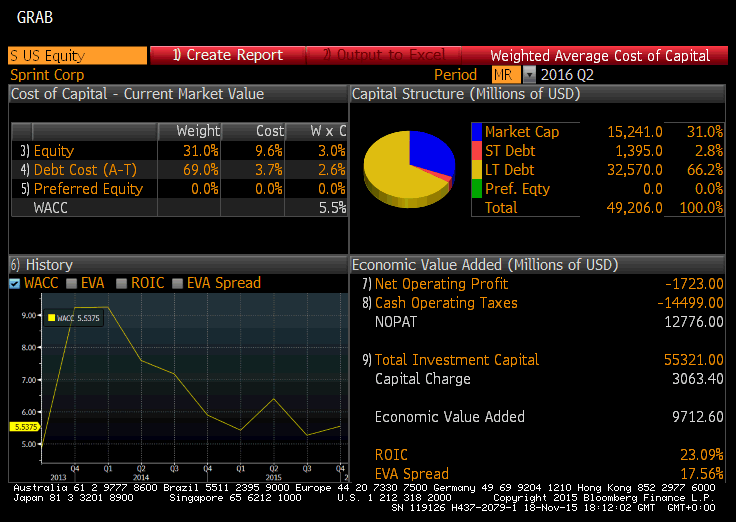Click the Cost of Capital panel header
Screen dimensions: 736x522
pyautogui.click(x=178, y=94)
